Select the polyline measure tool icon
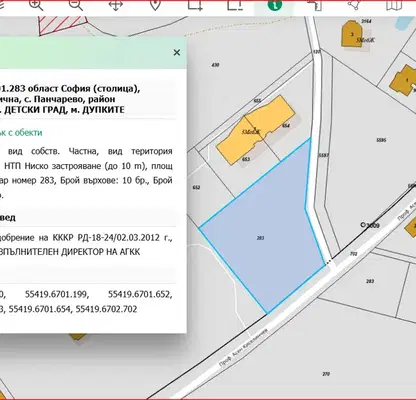The width and height of the screenshot is (416, 400). (354, 5)
